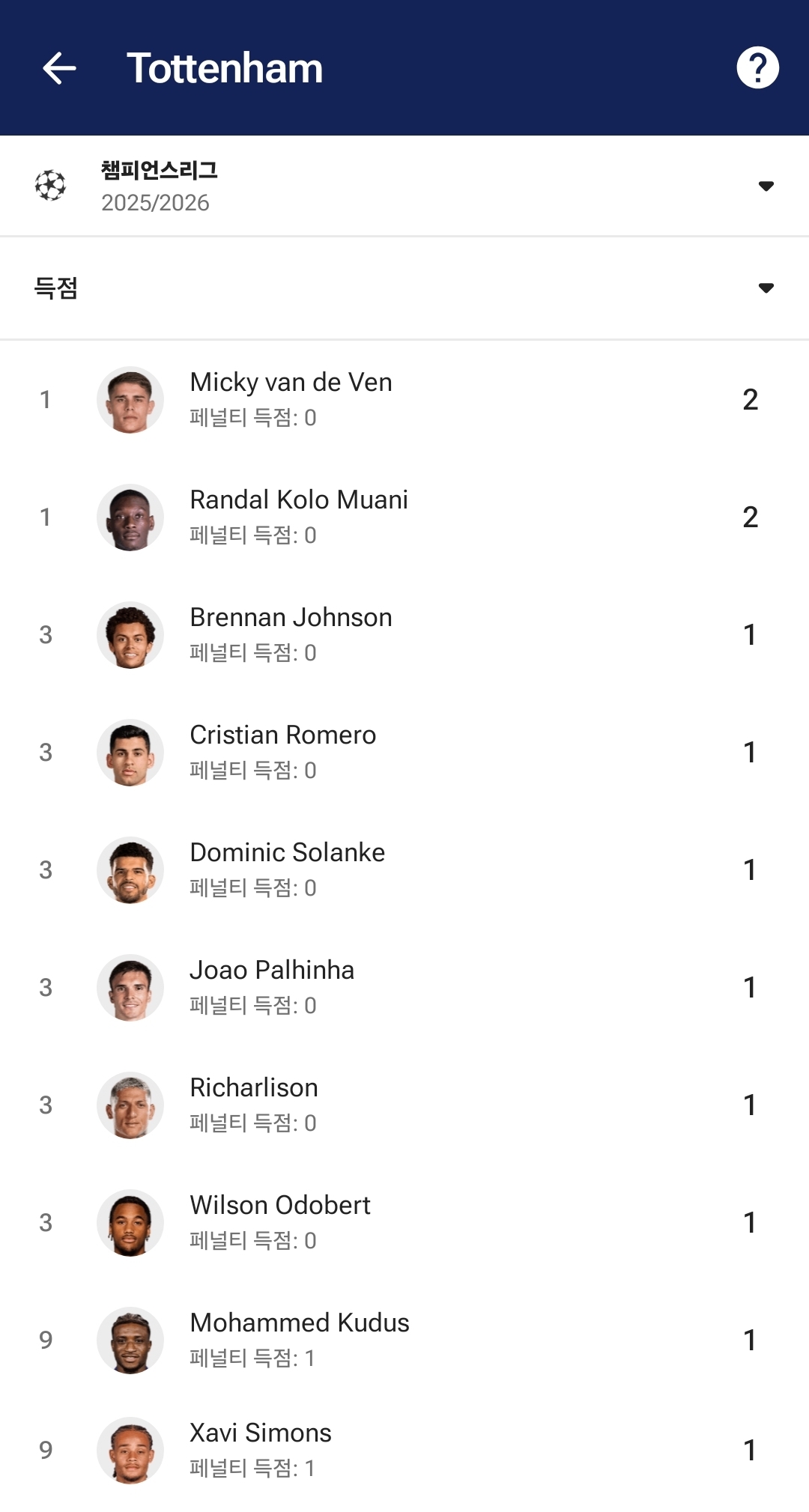The height and width of the screenshot is (1512, 809).
Task: Tap the Champions League ball icon
Action: 51,186
